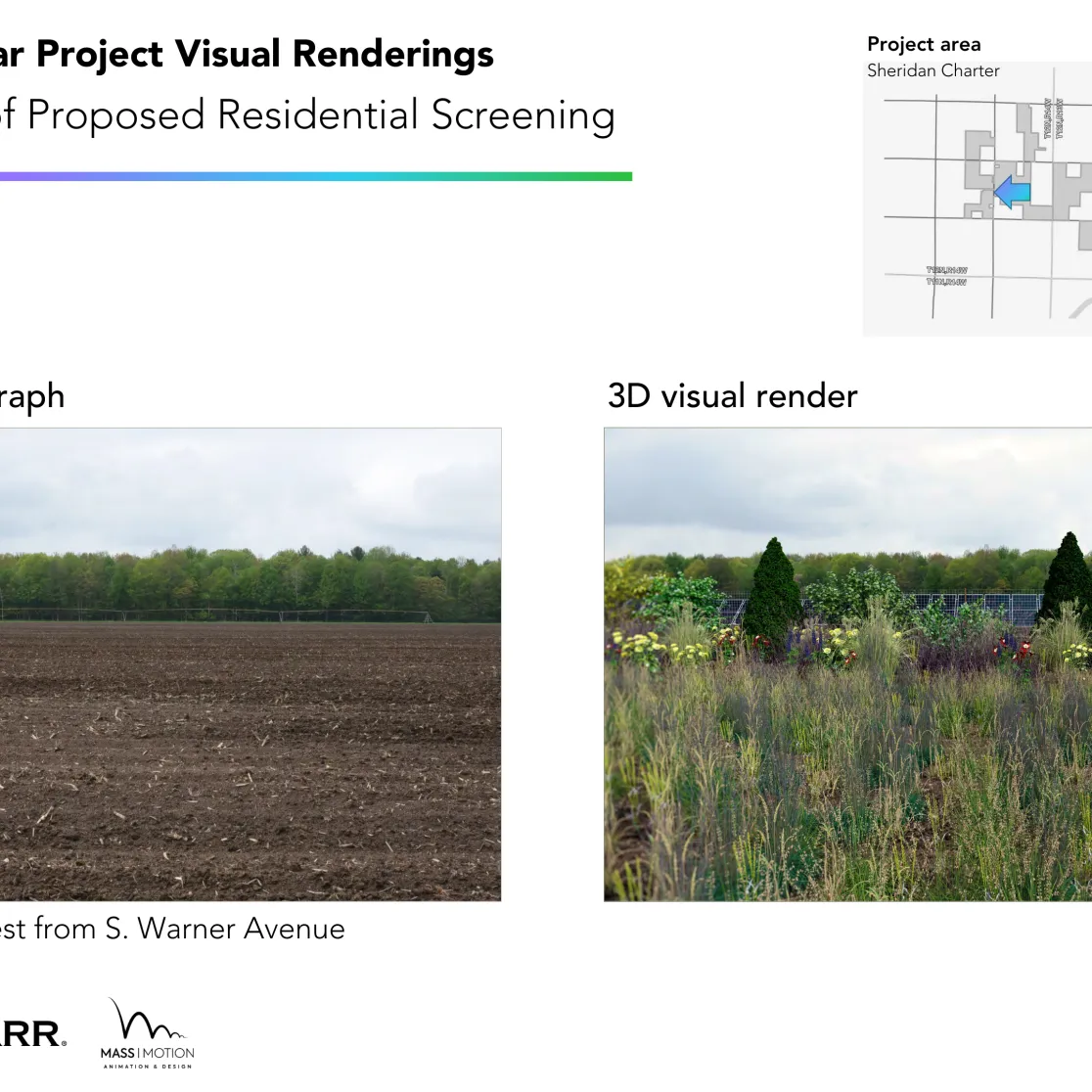Screen dimensions: 1092x1092
Task: Select the T12N,R14W township label on the map
Action: click(x=945, y=271)
